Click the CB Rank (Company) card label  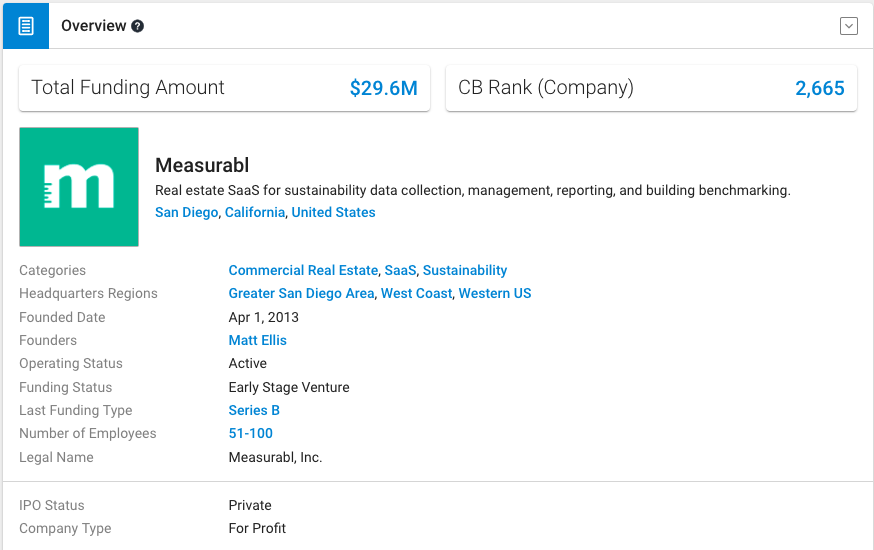(546, 87)
